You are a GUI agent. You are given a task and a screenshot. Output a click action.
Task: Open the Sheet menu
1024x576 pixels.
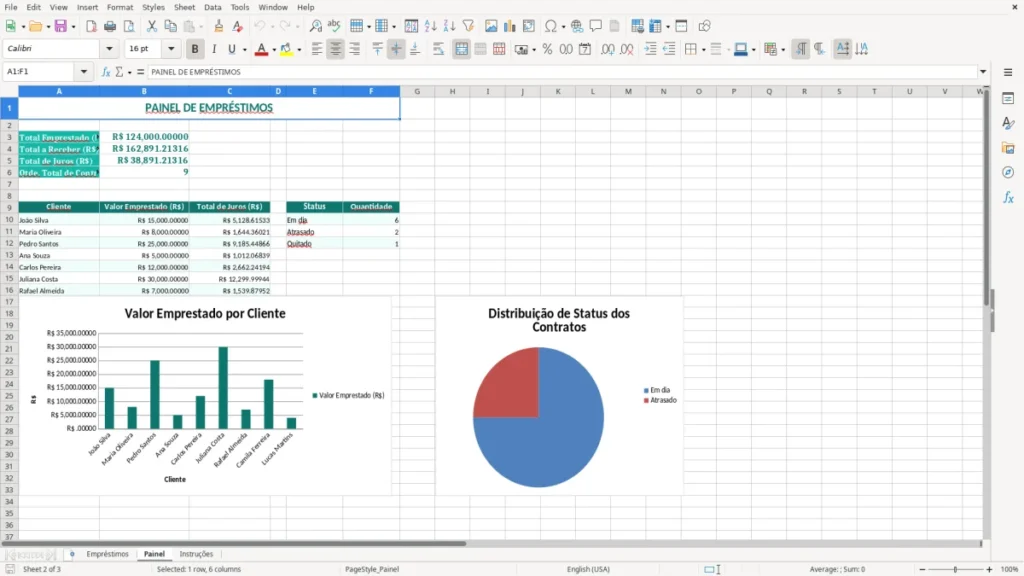(184, 7)
